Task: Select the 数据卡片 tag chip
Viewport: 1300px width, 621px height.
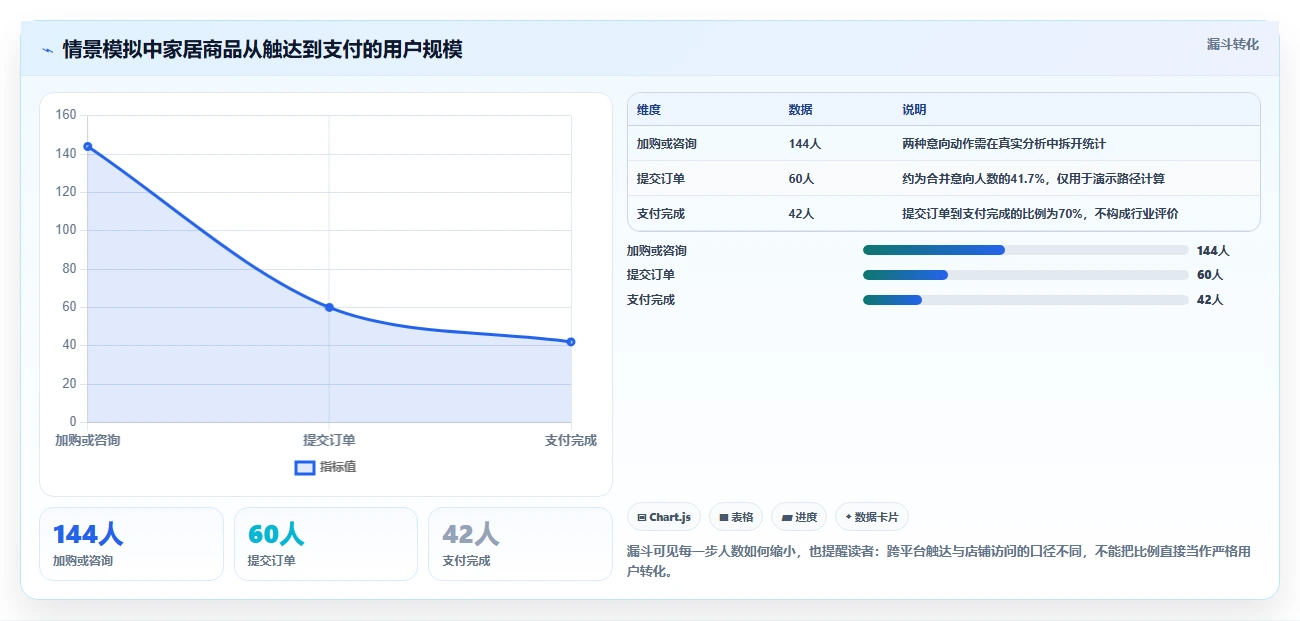Action: [x=871, y=517]
